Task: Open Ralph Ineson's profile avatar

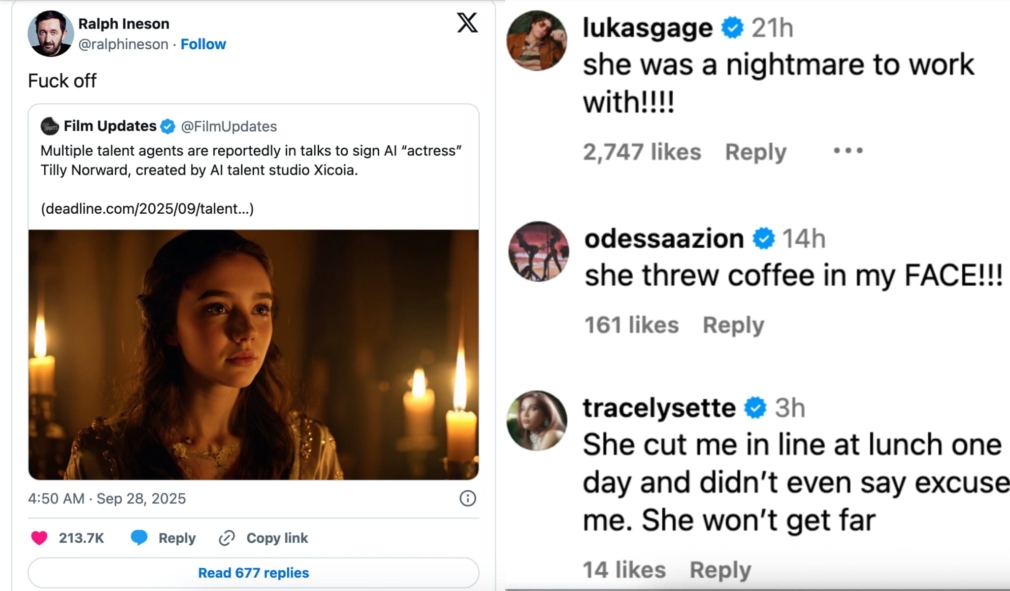Action: [50, 34]
